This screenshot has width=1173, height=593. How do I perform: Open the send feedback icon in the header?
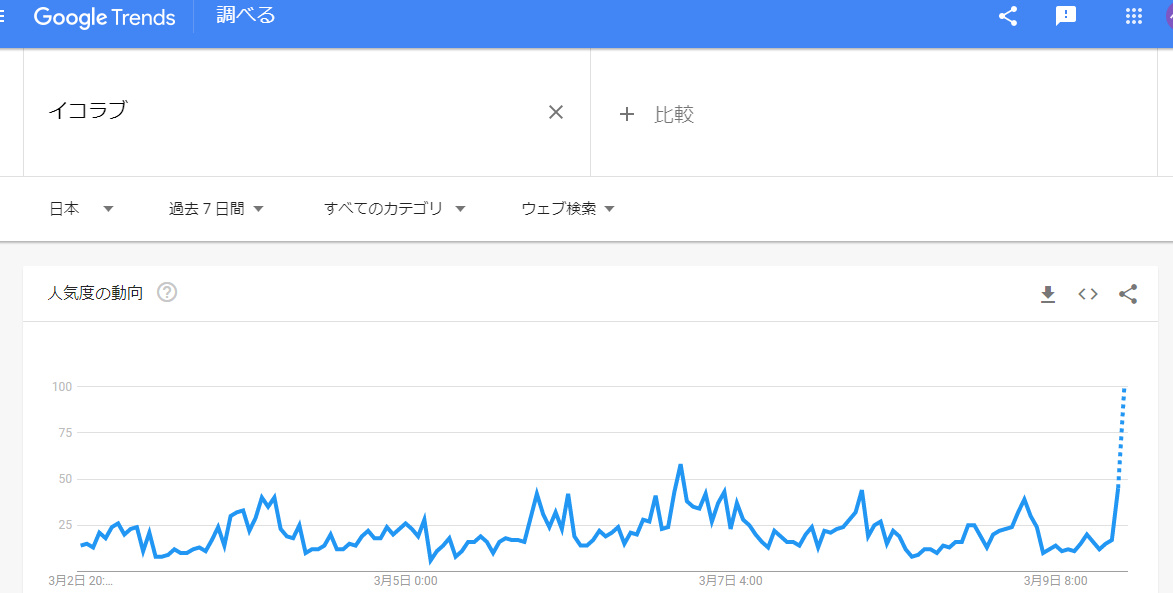click(1066, 16)
